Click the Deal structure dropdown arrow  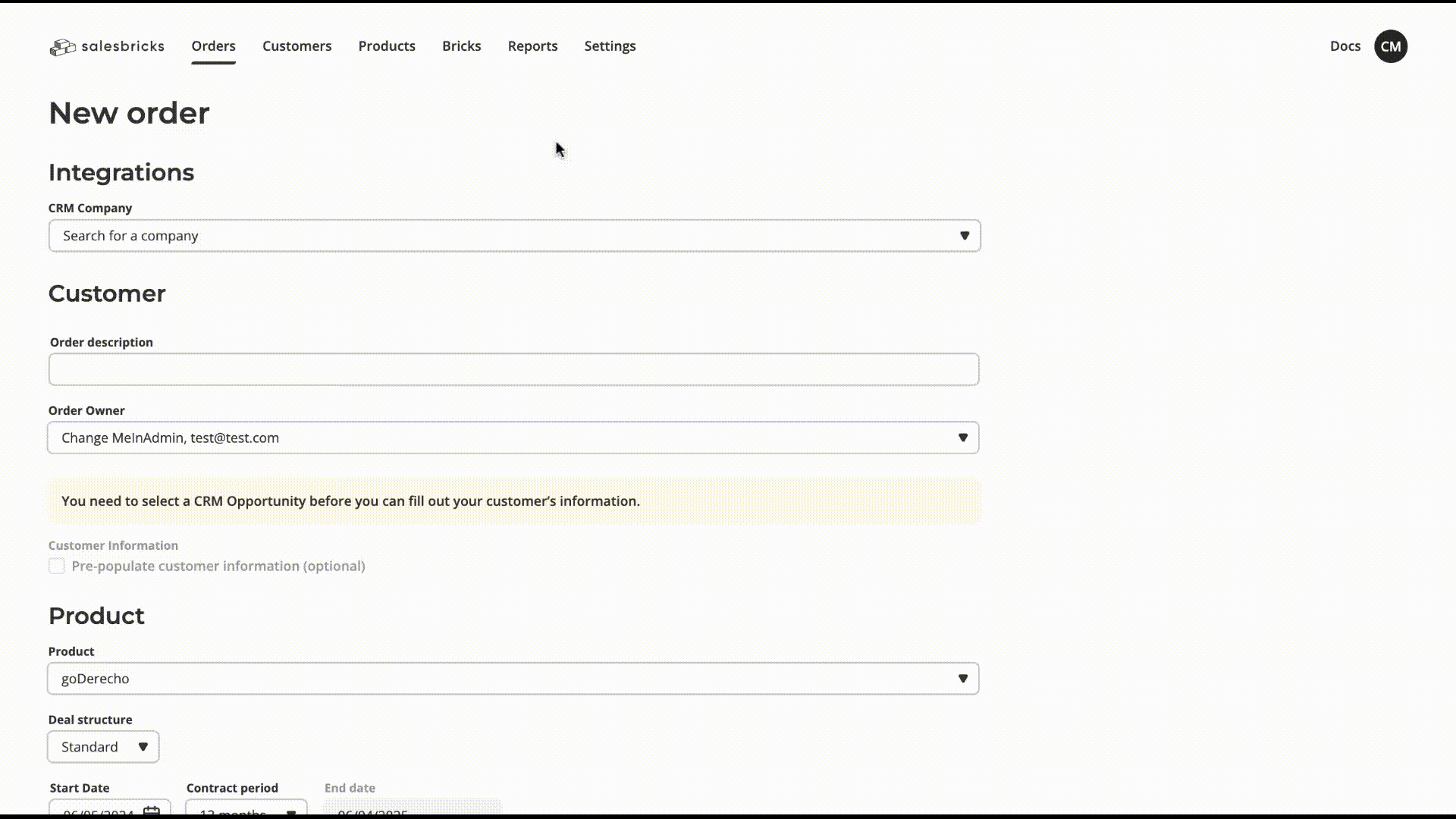point(143,747)
